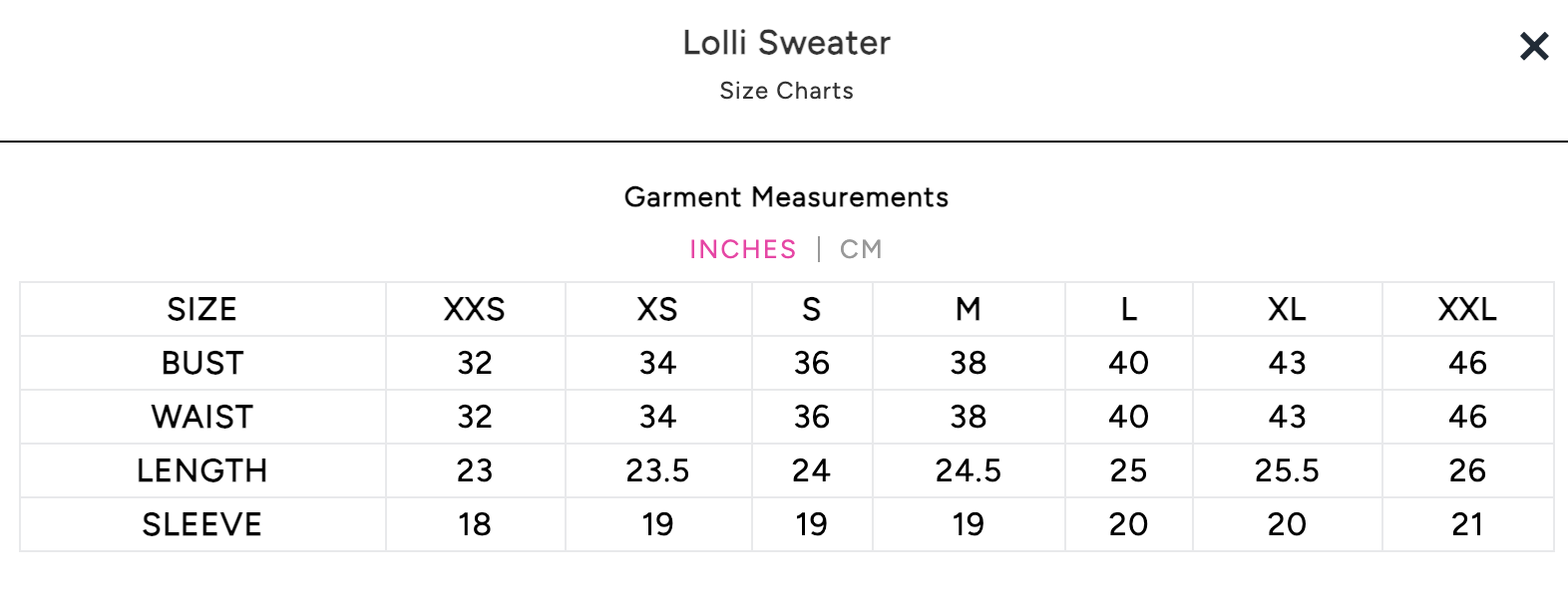Select the SLEEVE row label

201,525
